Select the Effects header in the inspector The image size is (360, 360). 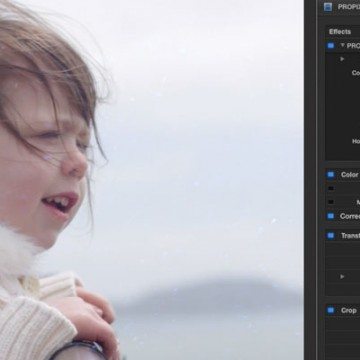(x=340, y=32)
